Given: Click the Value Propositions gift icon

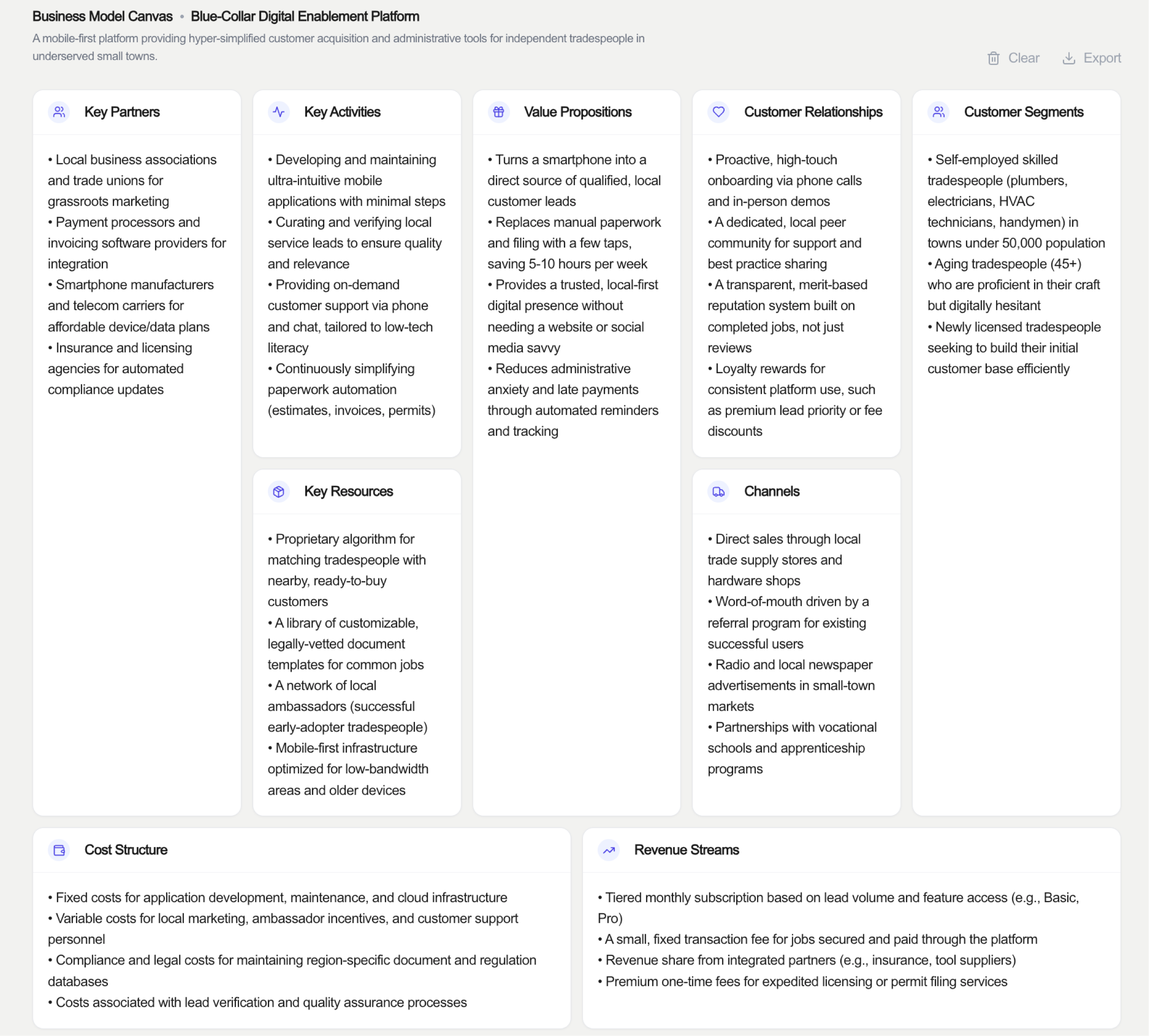Looking at the screenshot, I should pos(498,112).
